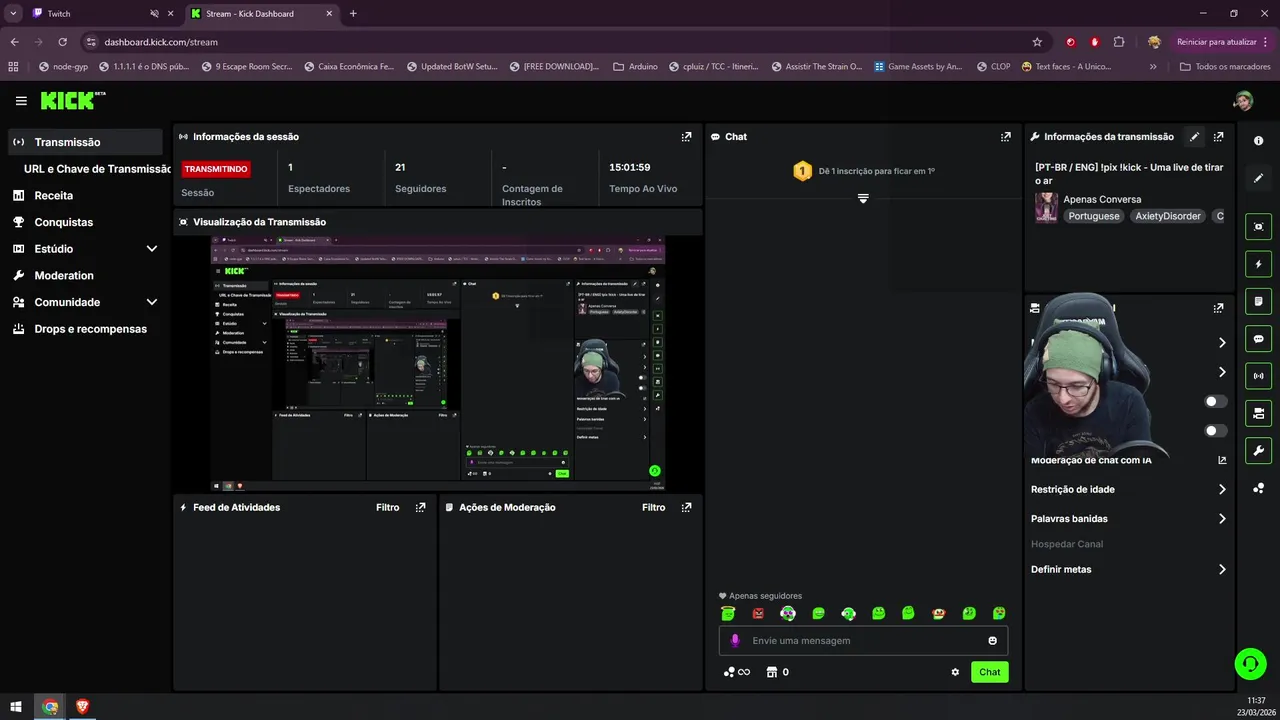The width and height of the screenshot is (1280, 720).
Task: Open the user profile avatar menu
Action: click(1243, 101)
